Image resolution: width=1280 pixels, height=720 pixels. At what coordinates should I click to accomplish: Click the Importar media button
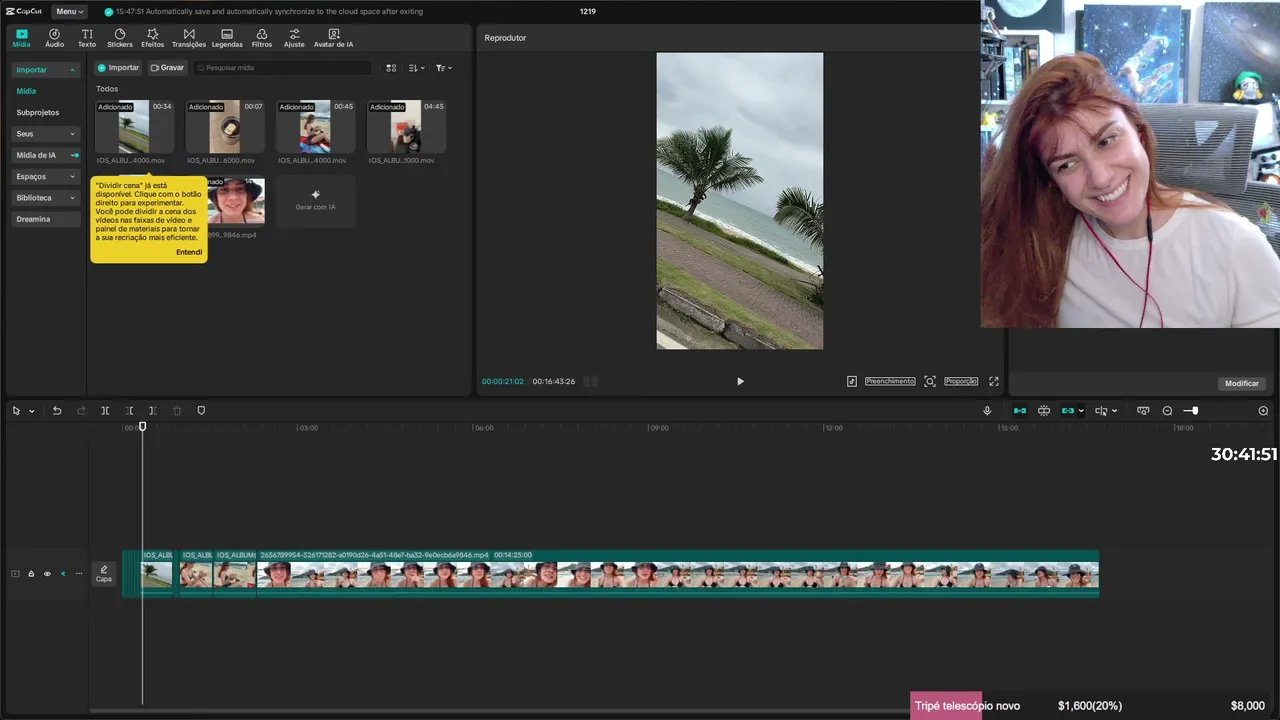(x=118, y=68)
